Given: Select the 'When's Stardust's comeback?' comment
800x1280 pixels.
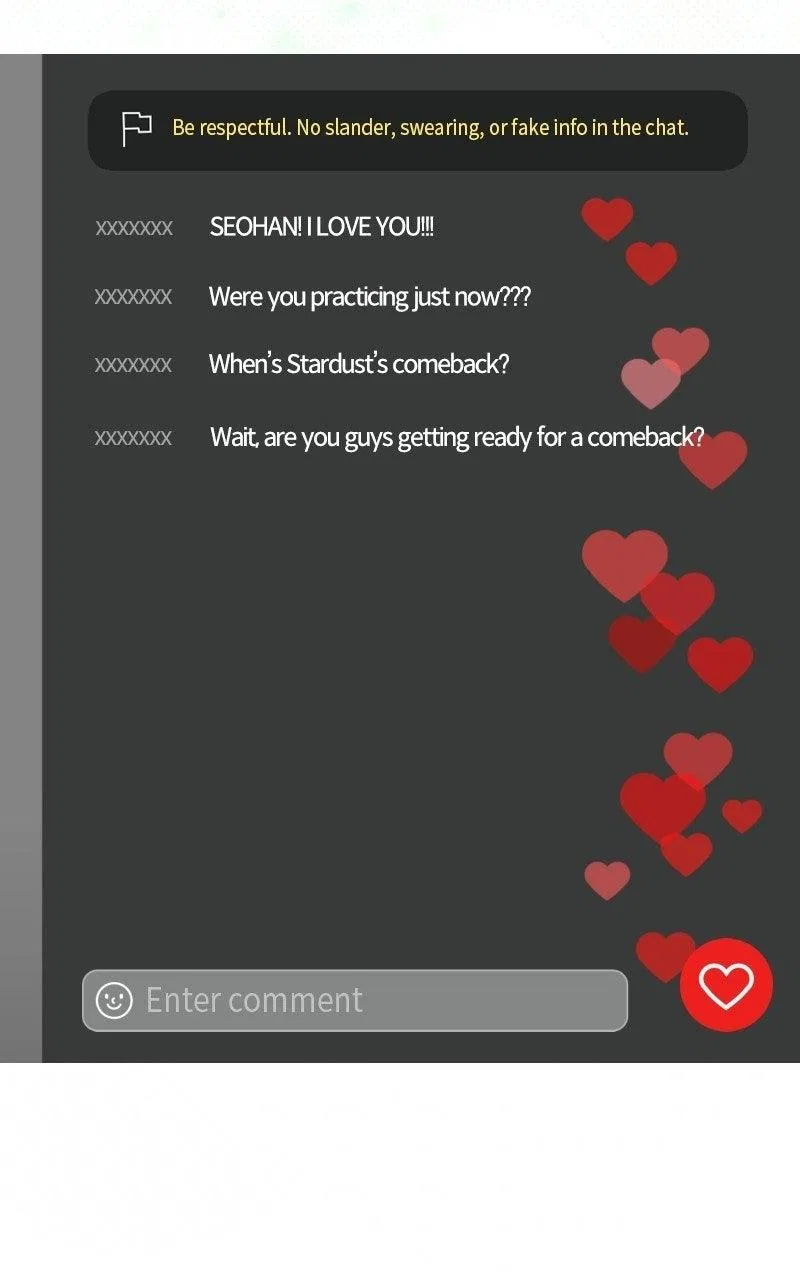Looking at the screenshot, I should point(359,364).
